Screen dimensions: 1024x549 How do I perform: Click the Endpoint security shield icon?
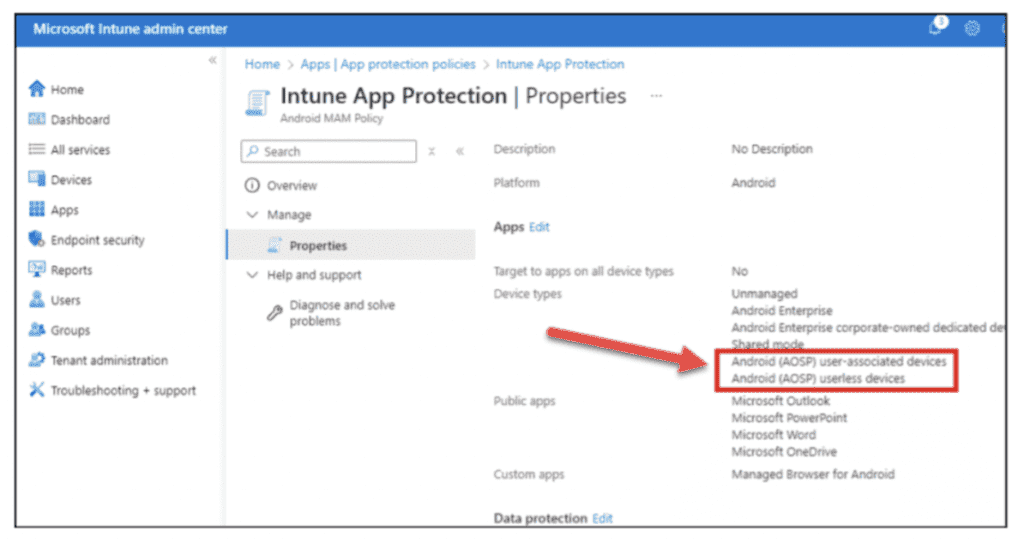37,240
